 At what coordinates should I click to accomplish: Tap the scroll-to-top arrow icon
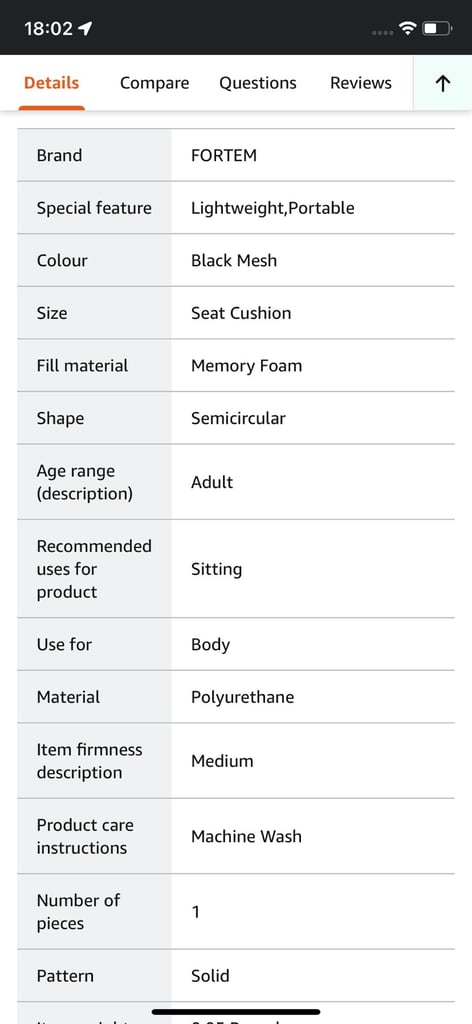443,83
